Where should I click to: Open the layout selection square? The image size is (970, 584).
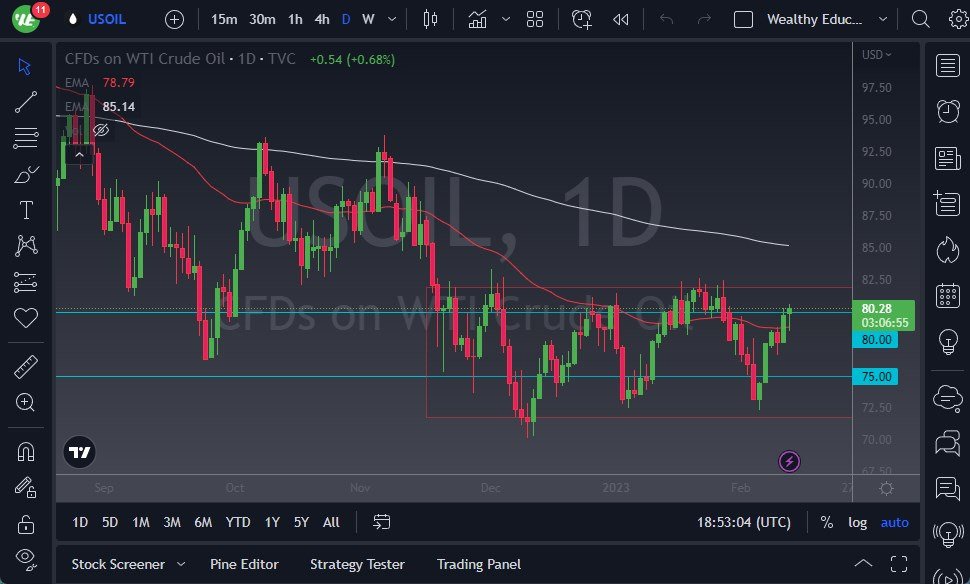coord(743,20)
